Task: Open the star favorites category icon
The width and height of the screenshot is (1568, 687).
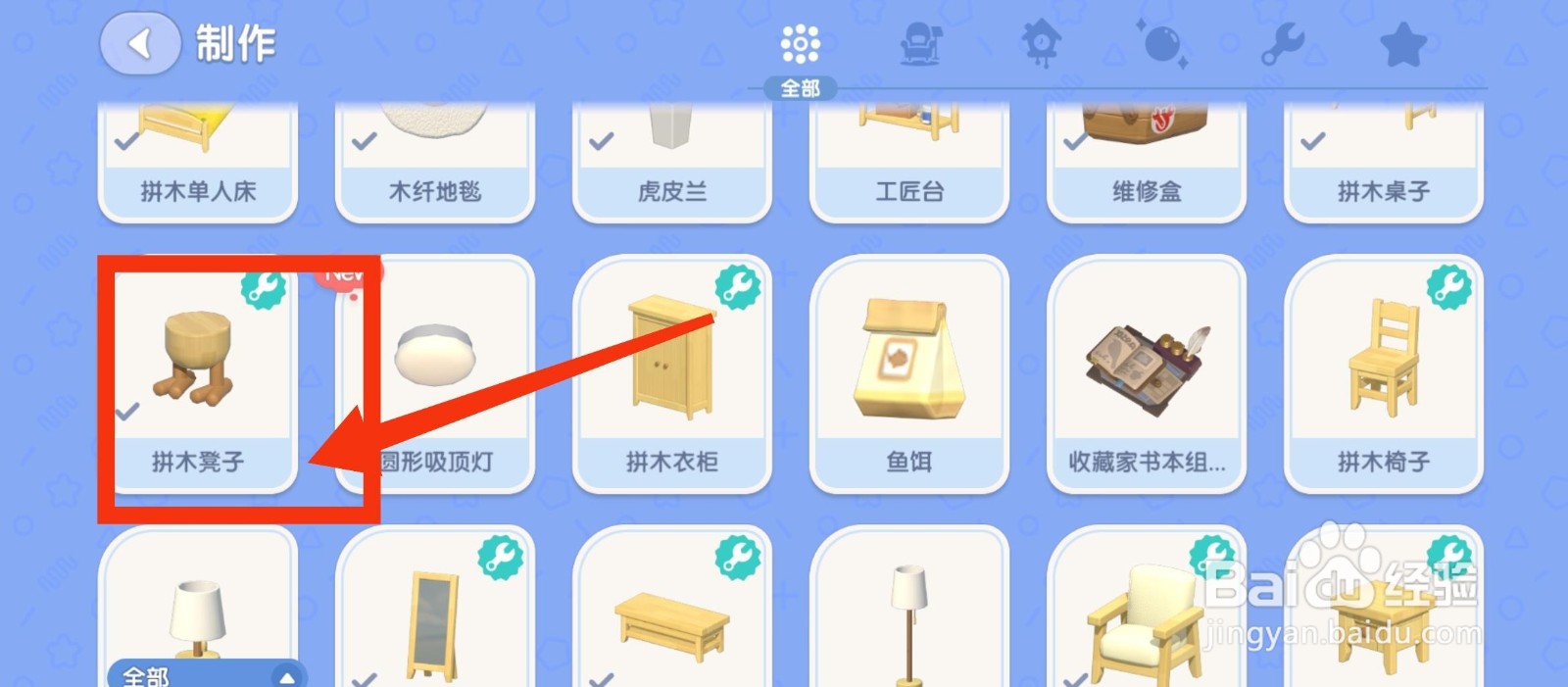Action: coord(1403,44)
